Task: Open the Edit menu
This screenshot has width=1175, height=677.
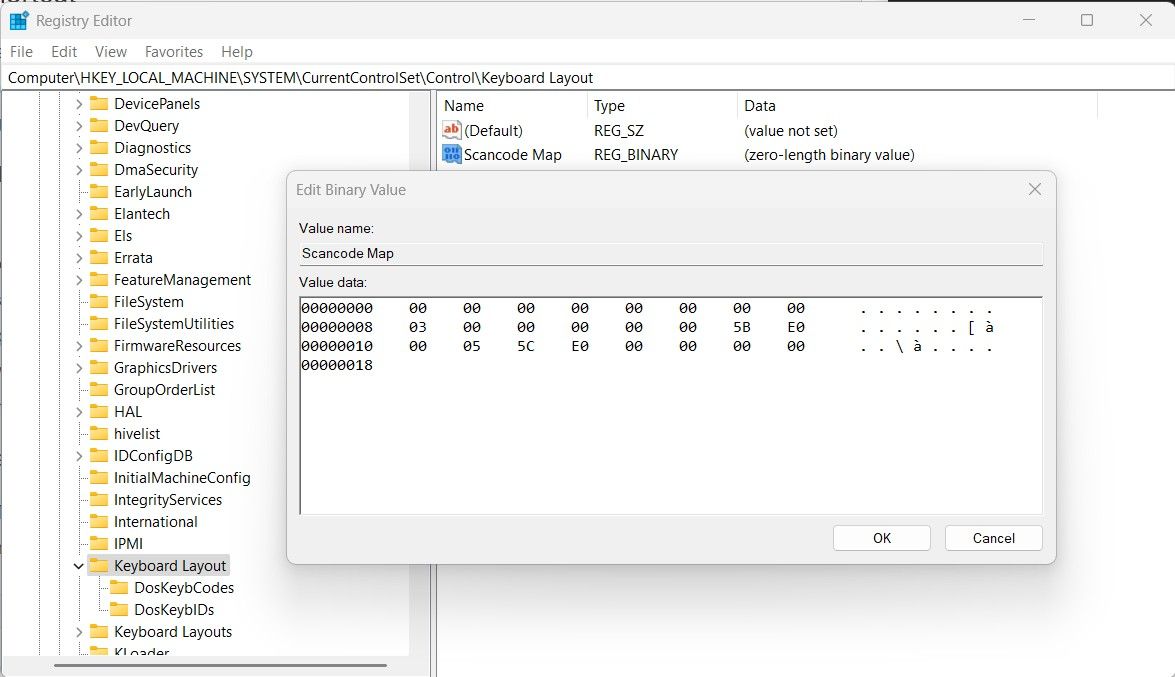Action: pyautogui.click(x=64, y=52)
